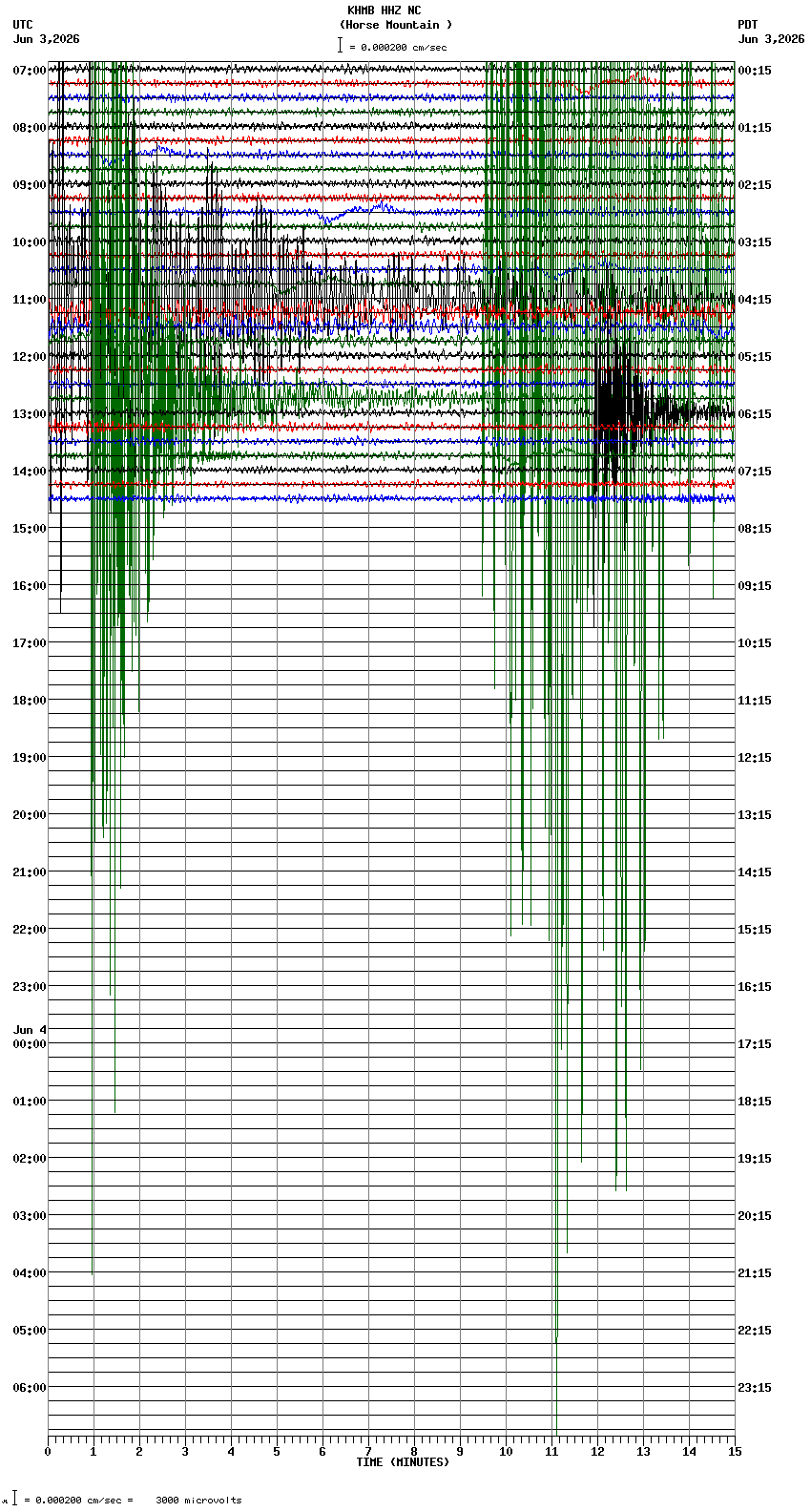The image size is (811, 1512).
Task: Click the 19:00 UTC time label
Action: pos(30,758)
